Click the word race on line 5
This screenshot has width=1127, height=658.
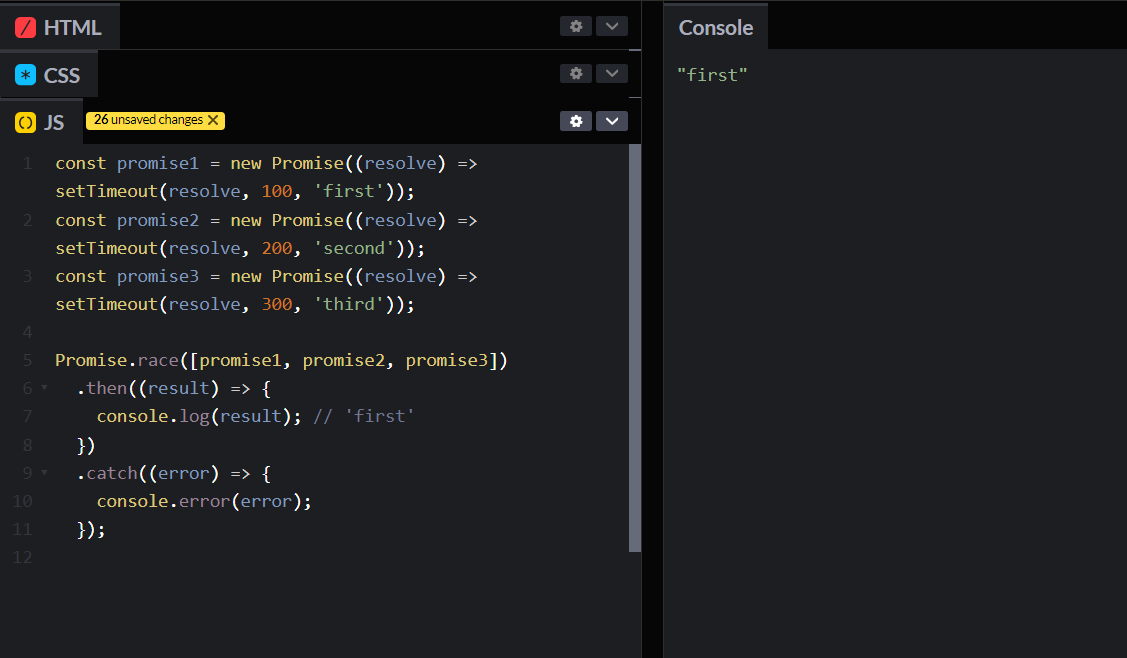tap(158, 360)
